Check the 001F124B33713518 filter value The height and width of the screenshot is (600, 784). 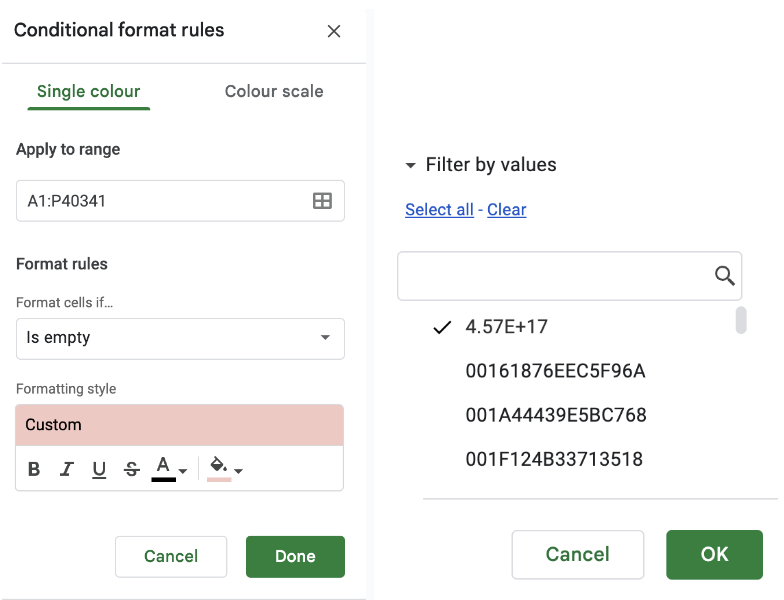tap(554, 459)
